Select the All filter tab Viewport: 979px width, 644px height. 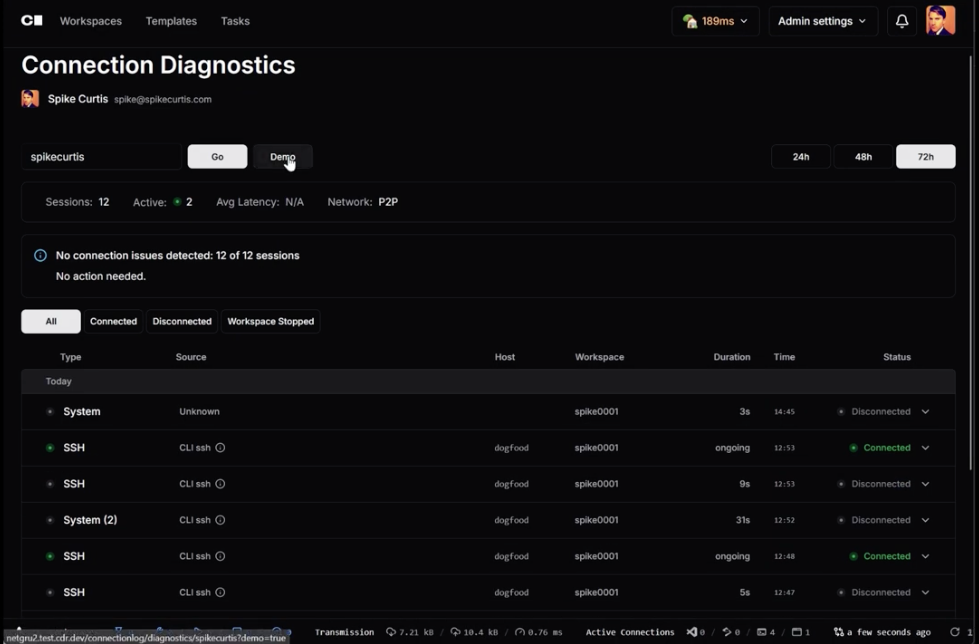click(51, 321)
